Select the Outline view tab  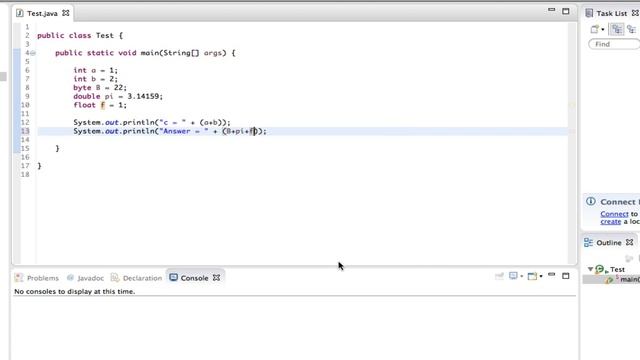609,242
